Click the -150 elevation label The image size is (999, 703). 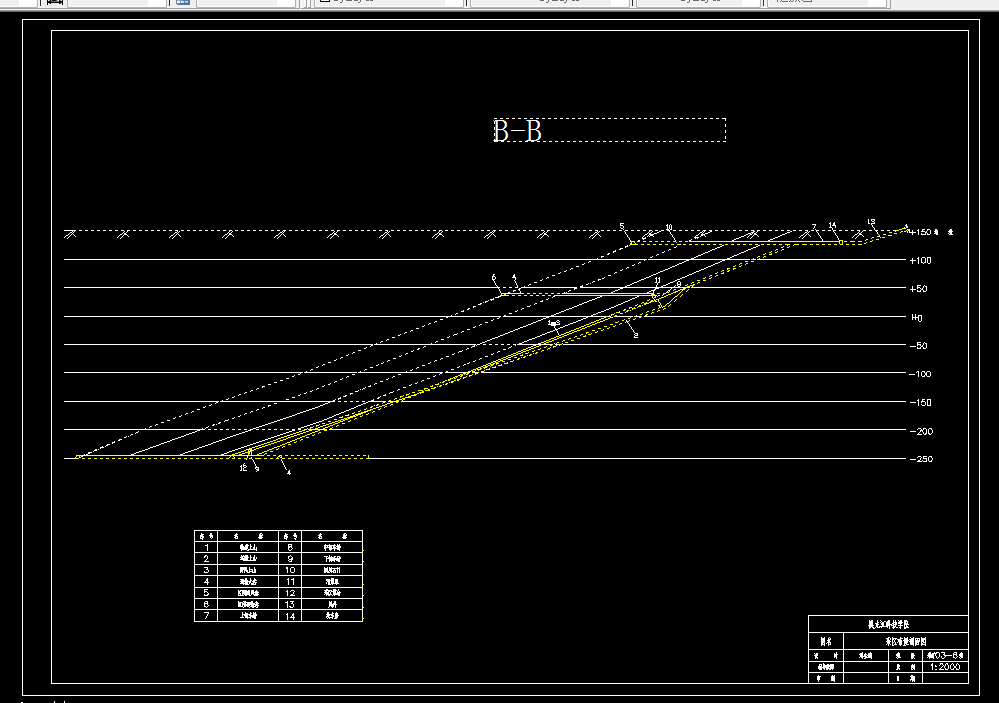tap(920, 402)
